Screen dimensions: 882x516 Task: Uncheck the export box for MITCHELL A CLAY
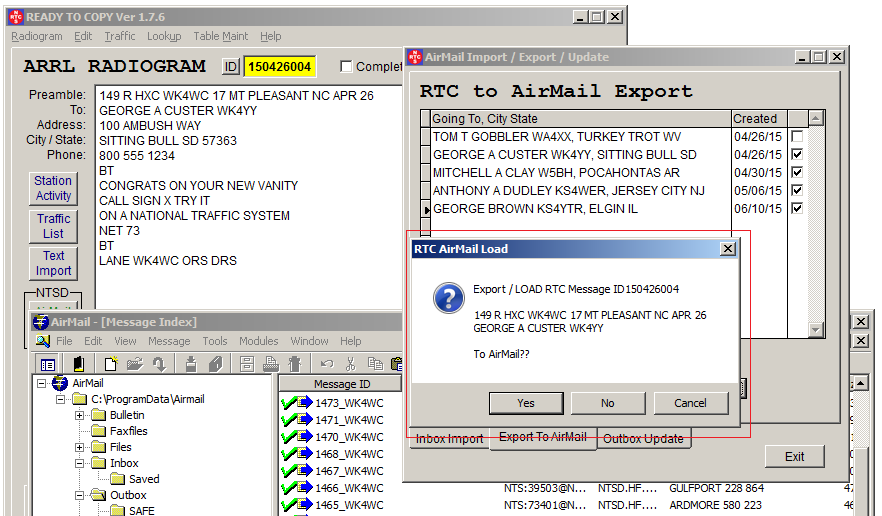pos(796,173)
